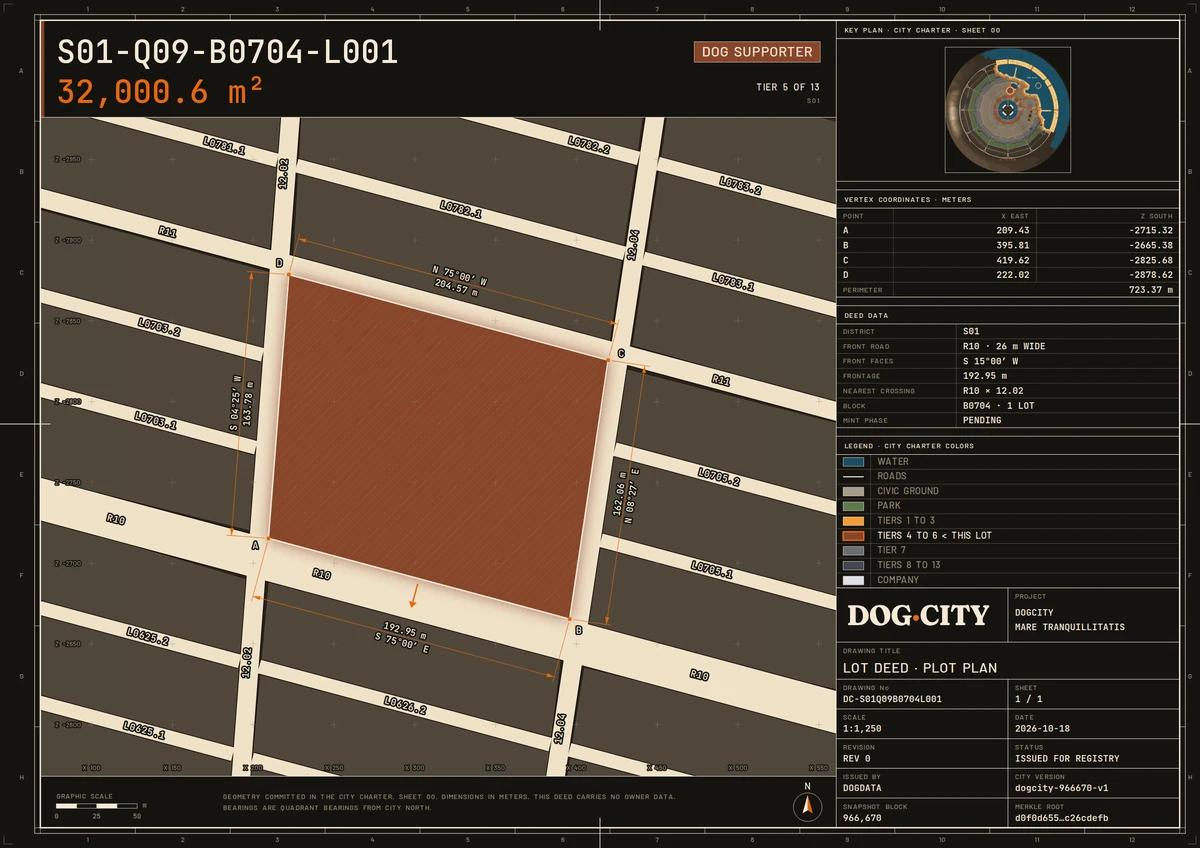Click lot label L0703.2 on the map
Screen dimensions: 1200x848
click(159, 327)
